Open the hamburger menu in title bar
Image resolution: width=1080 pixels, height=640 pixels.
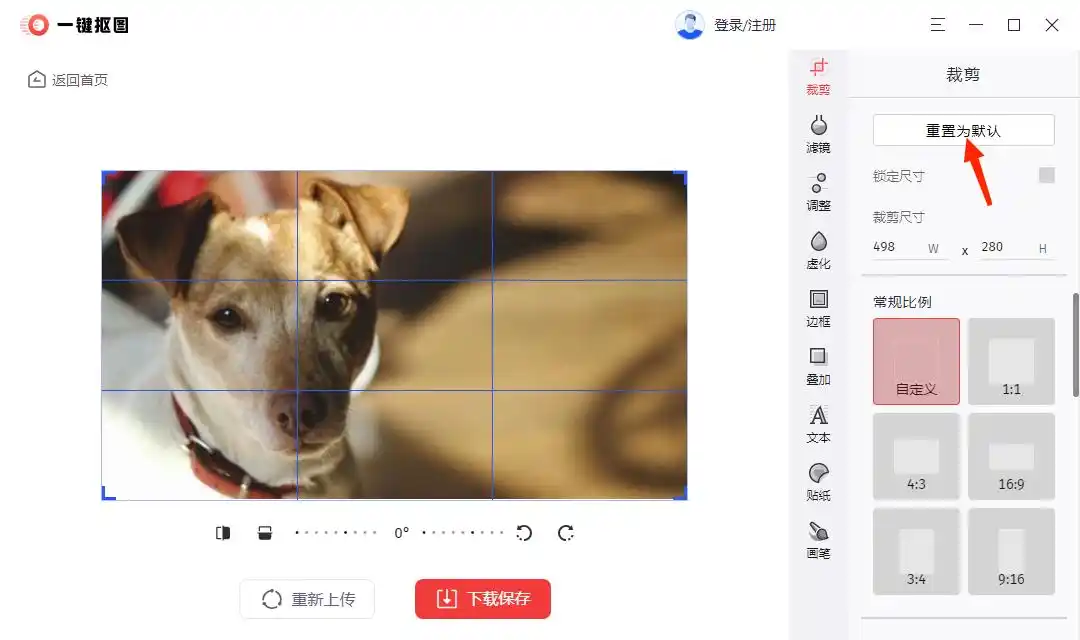[937, 25]
